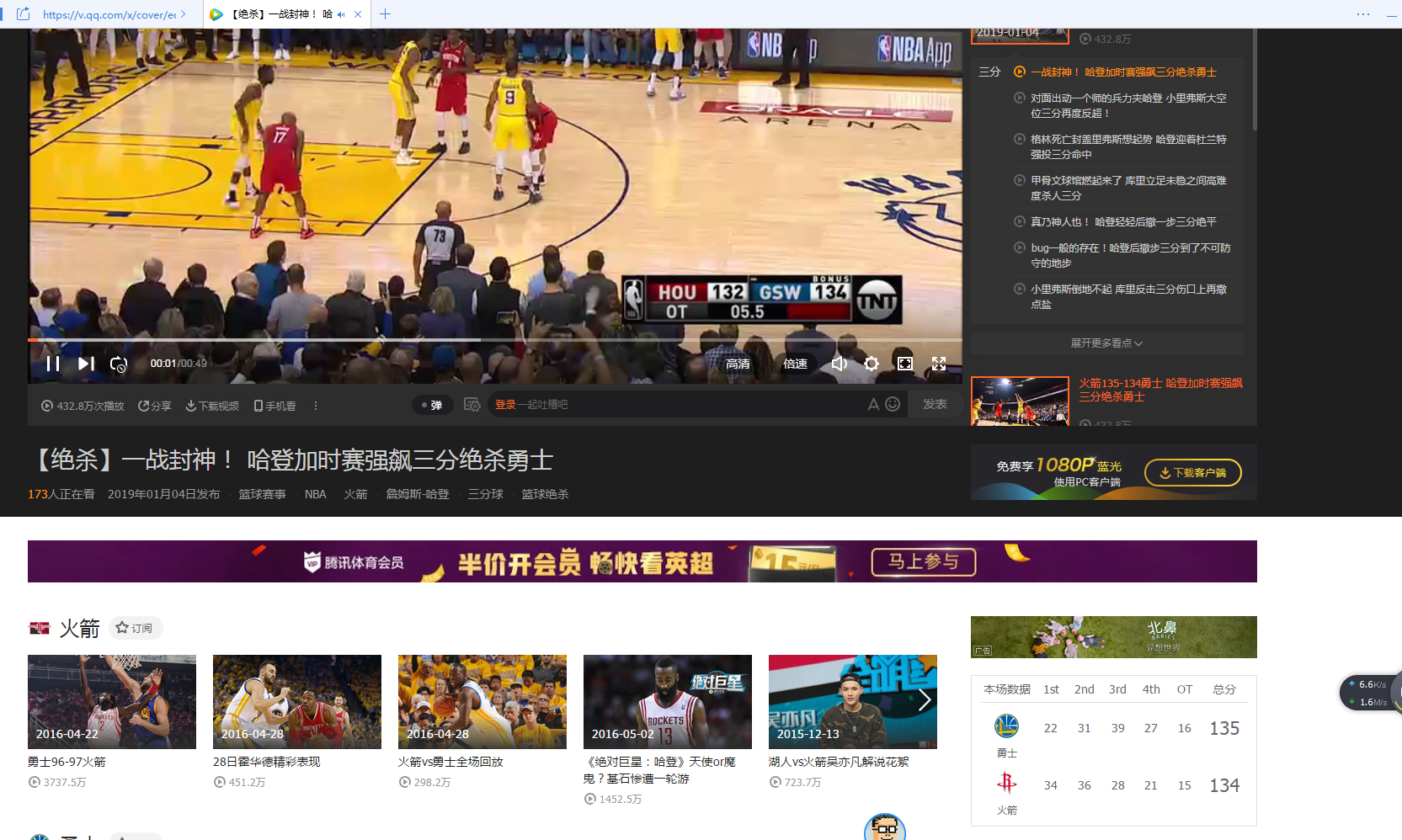Open danmaku font style A icon
Screen dimensions: 1402x840
[x=873, y=405]
